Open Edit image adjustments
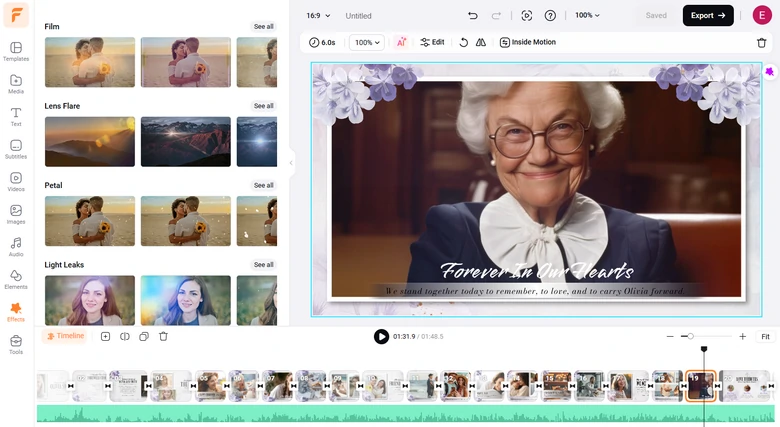The height and width of the screenshot is (427, 780). point(432,42)
